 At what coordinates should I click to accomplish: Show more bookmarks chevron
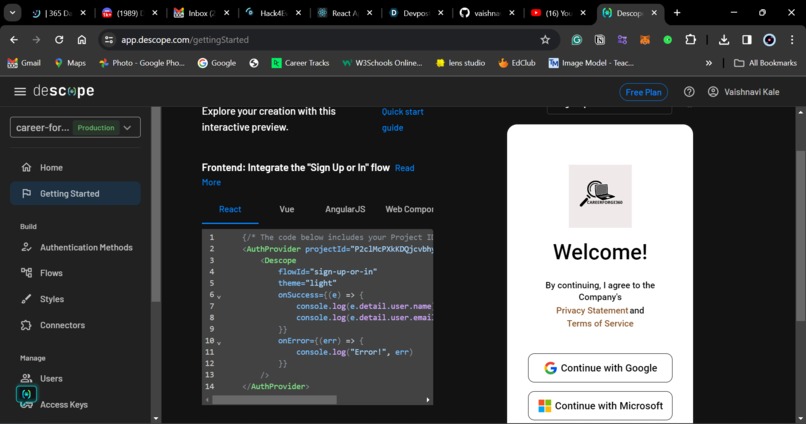point(709,63)
